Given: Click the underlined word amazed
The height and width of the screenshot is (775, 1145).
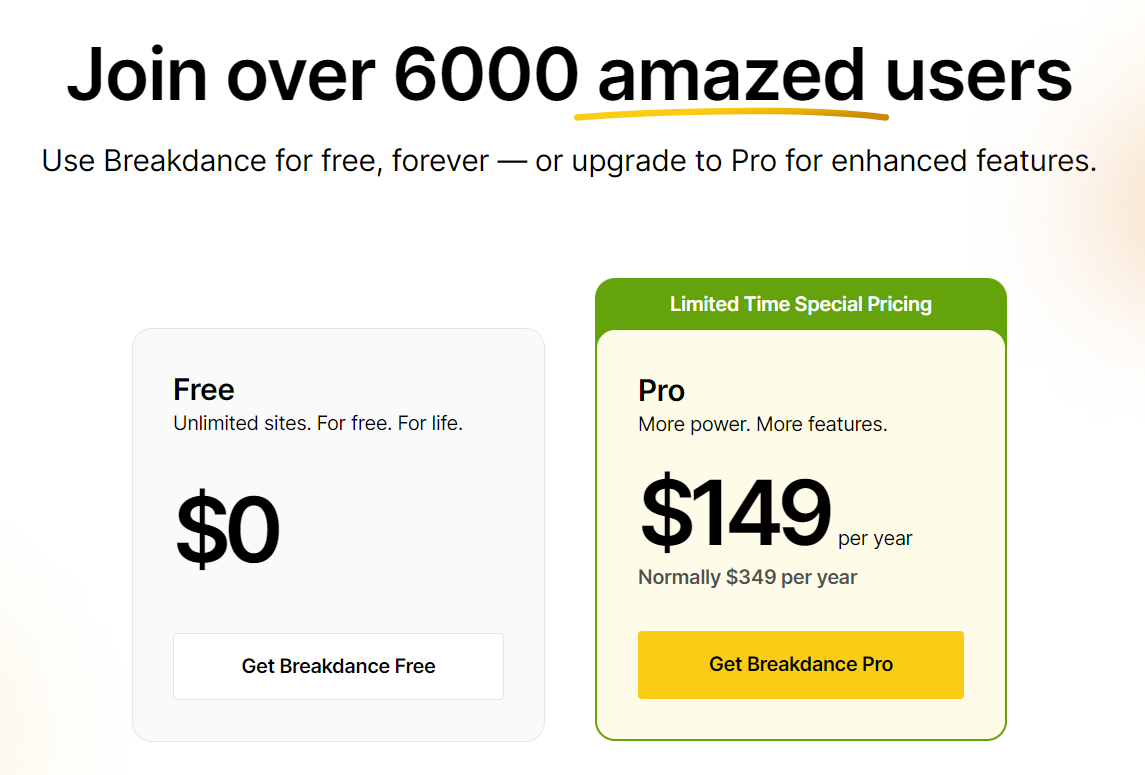Looking at the screenshot, I should [x=731, y=75].
